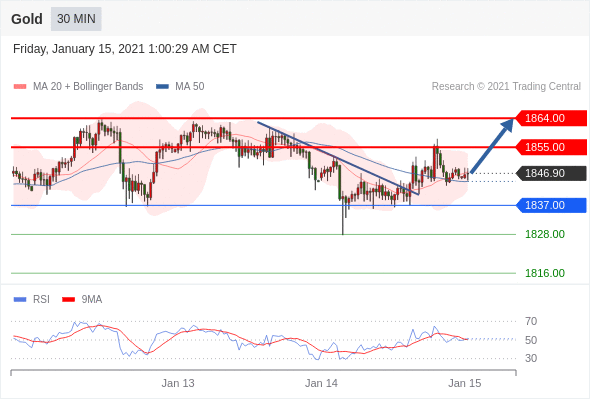The image size is (590, 400).
Task: Click the blue MA 50 legend swatch
Action: click(x=162, y=87)
